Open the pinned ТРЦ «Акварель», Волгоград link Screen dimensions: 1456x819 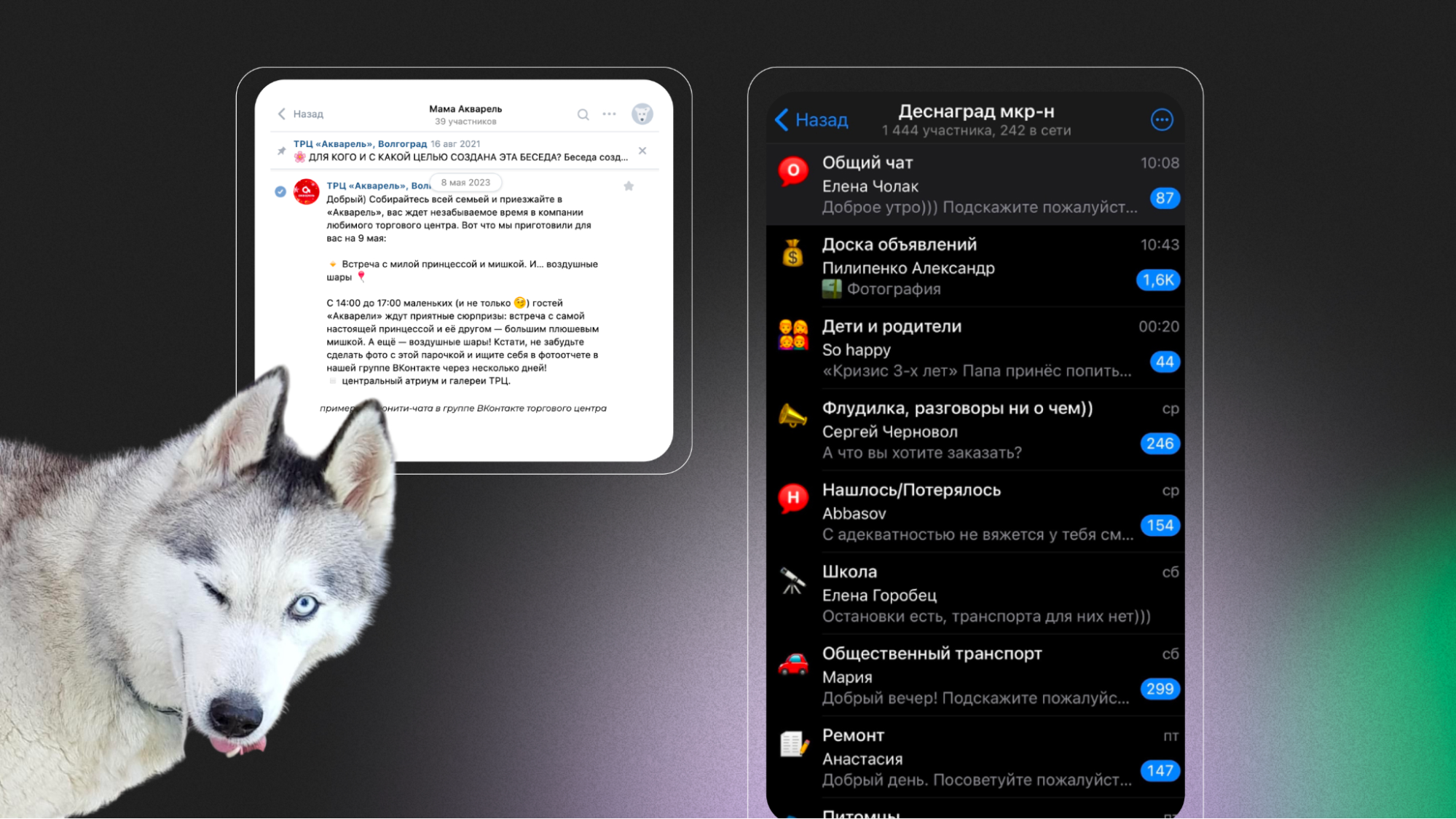pos(360,143)
